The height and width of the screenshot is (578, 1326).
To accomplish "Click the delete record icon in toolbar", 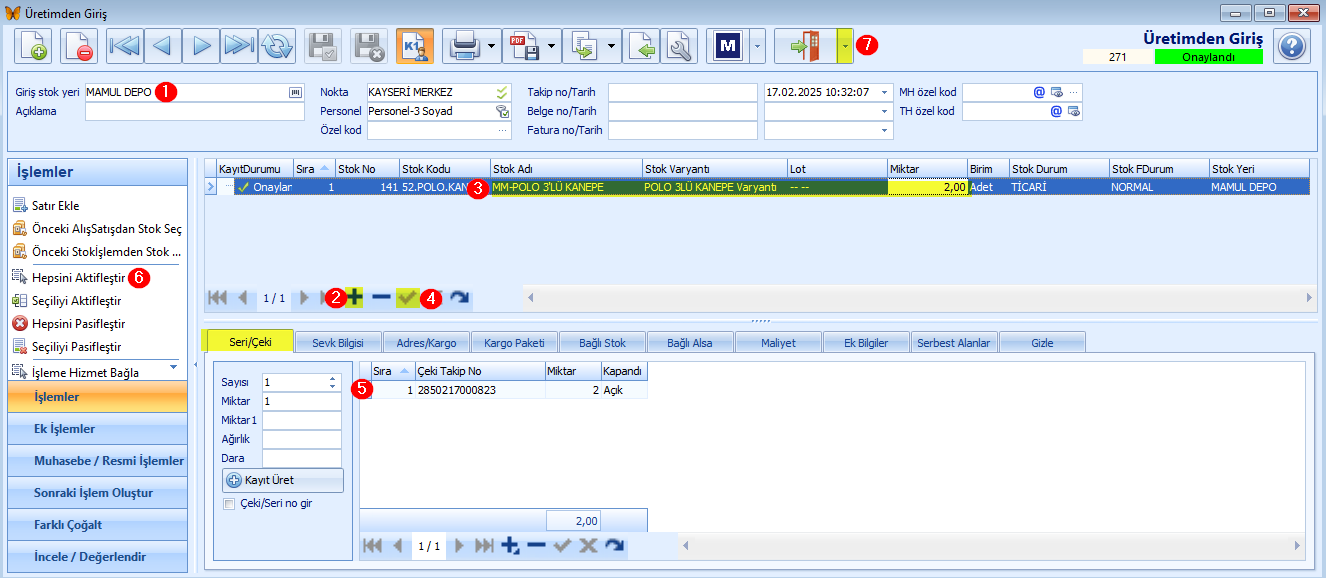I will click(78, 46).
